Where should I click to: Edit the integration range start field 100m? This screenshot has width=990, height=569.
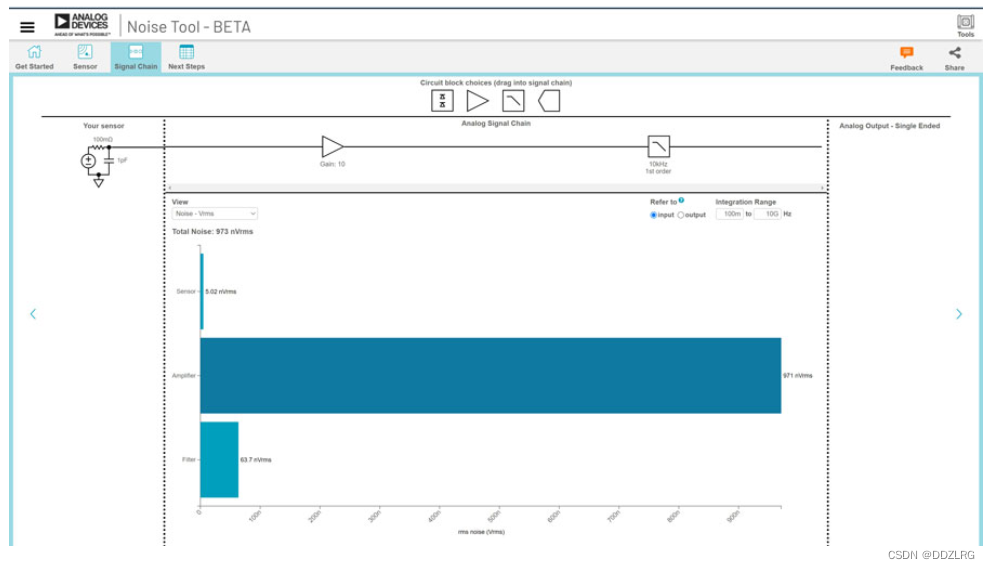coord(729,214)
